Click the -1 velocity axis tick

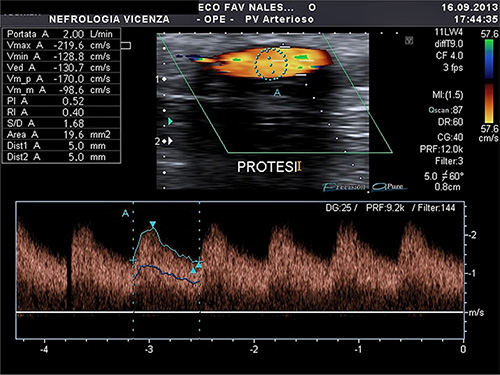472,274
